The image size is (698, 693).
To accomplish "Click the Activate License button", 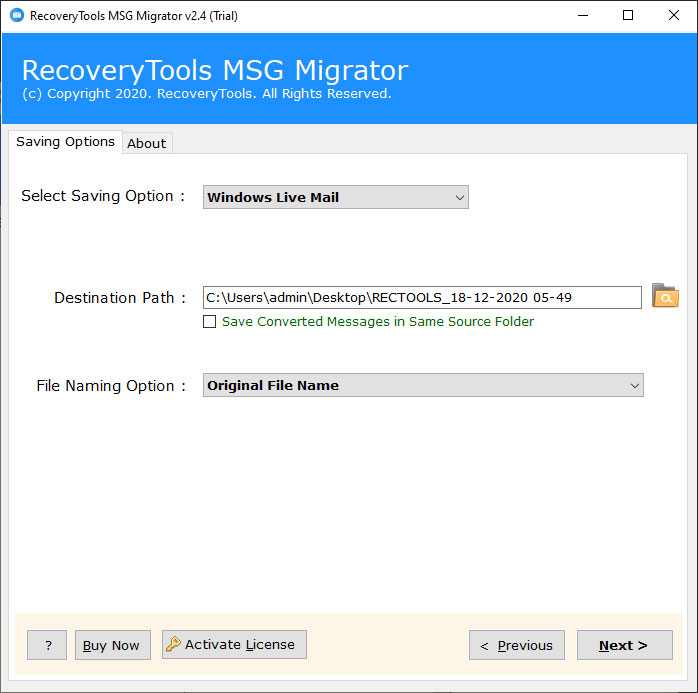I will pos(234,644).
